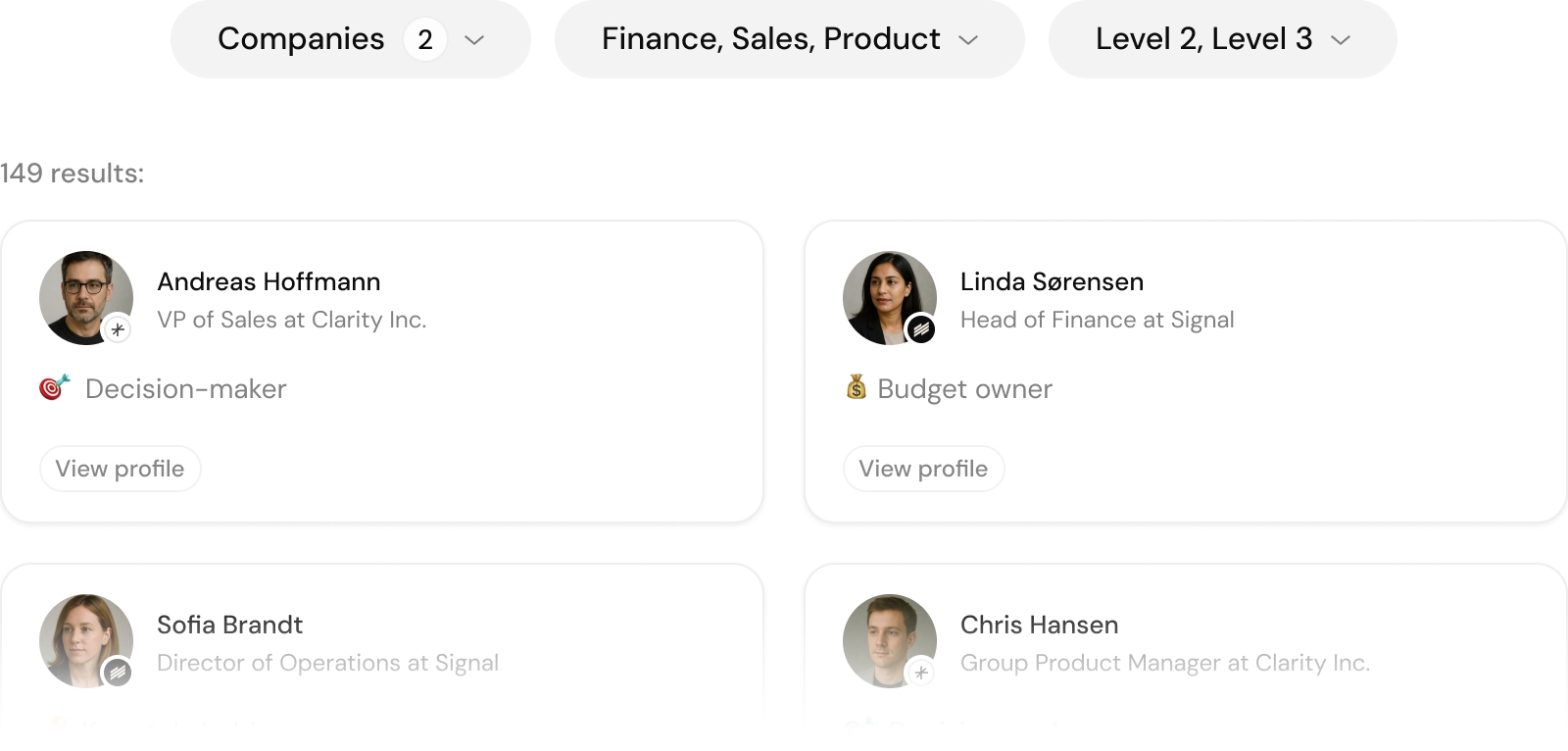Click Linda Sørensen's Signal company badge icon

(921, 329)
